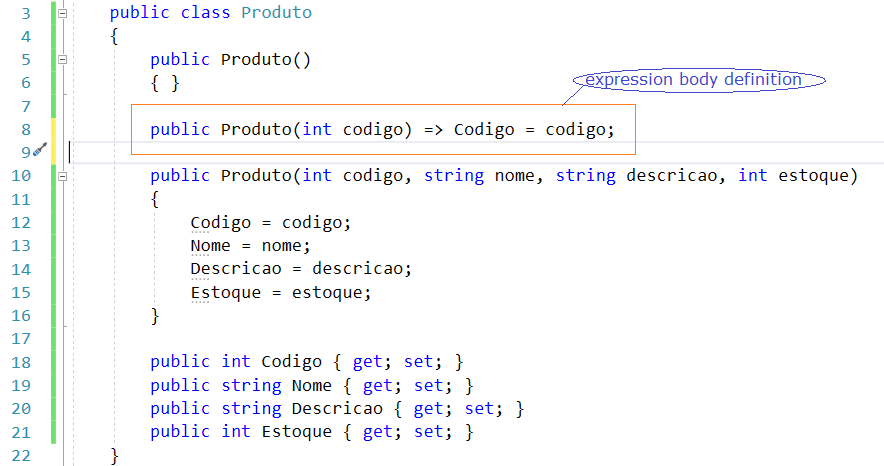This screenshot has width=884, height=466.
Task: Click the Codigo property name on line 18
Action: (292, 361)
